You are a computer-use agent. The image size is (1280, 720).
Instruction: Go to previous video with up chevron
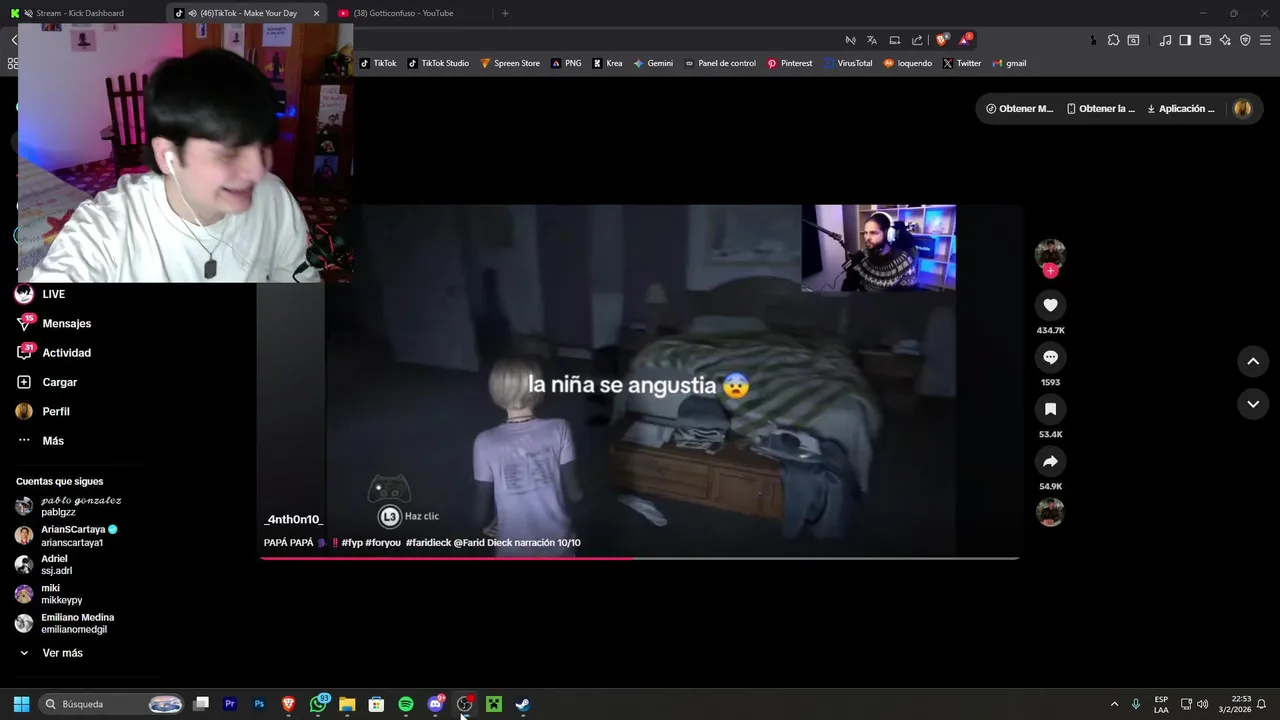[x=1253, y=361]
